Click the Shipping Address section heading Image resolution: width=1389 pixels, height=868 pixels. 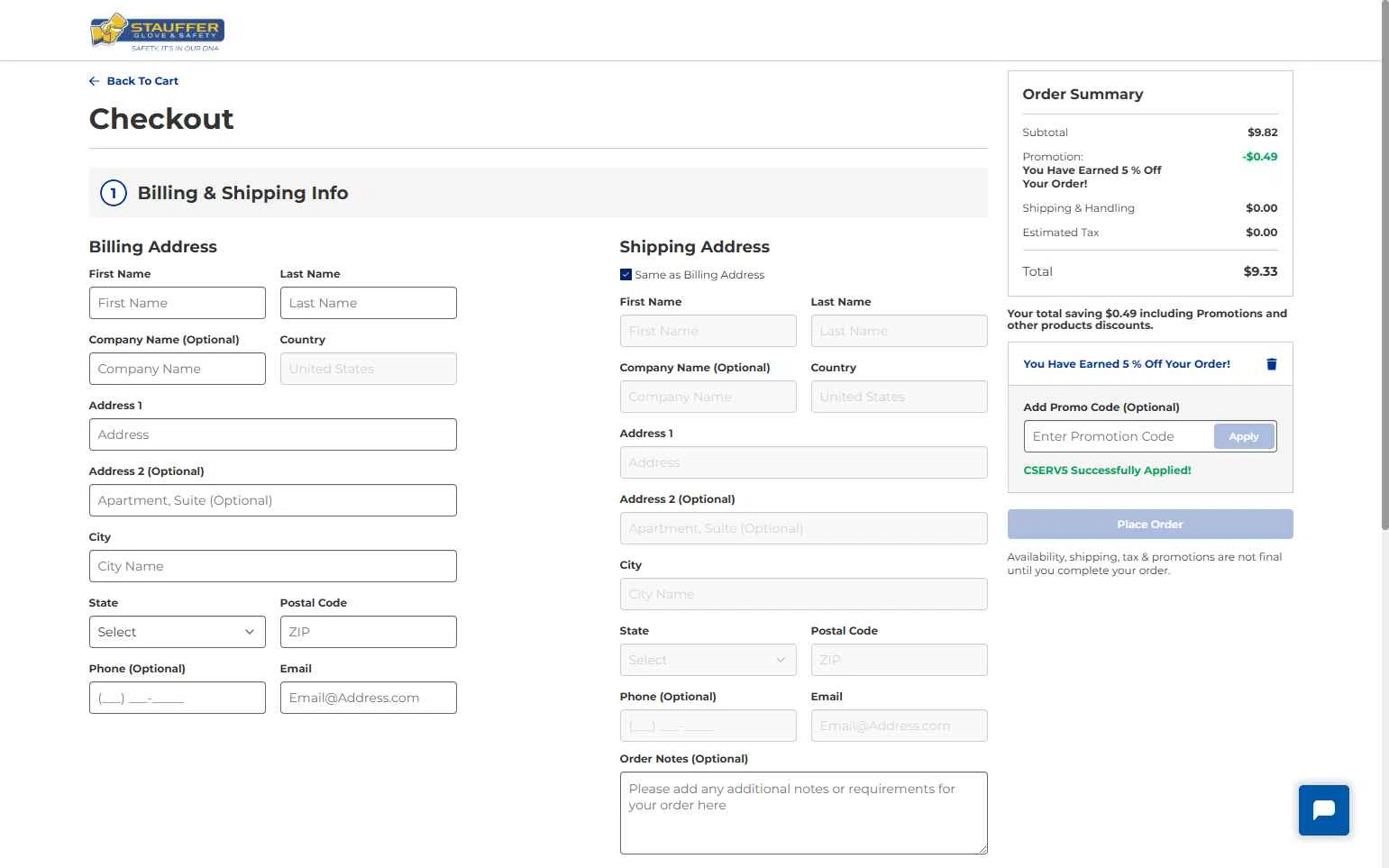(x=695, y=247)
